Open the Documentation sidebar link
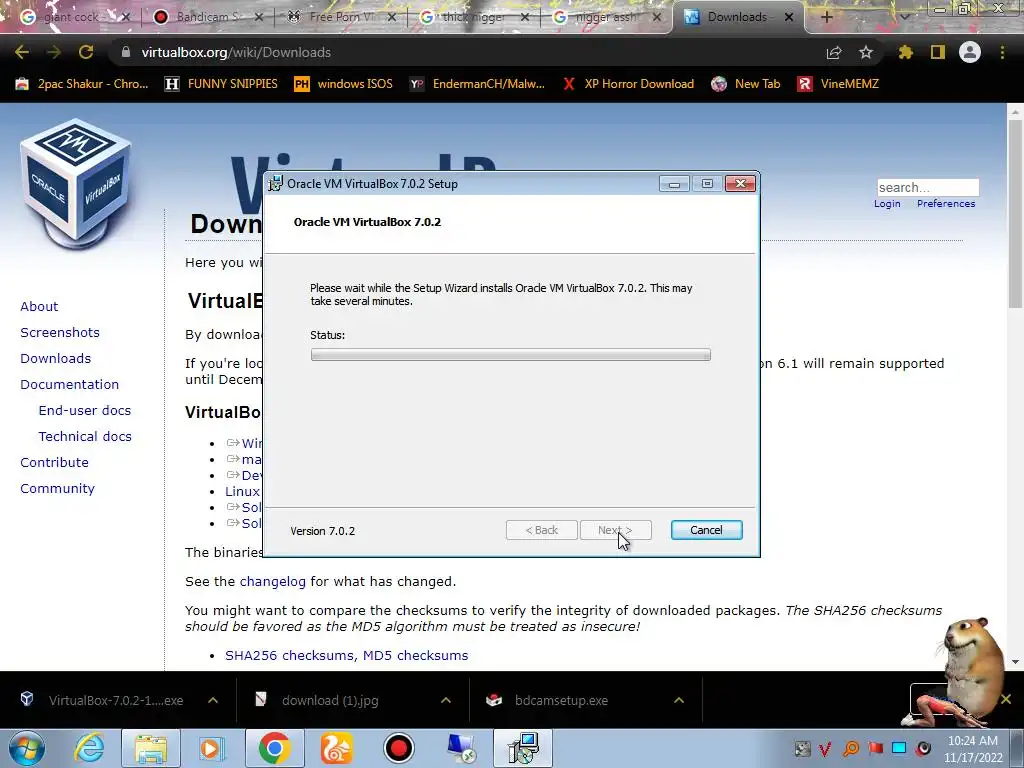This screenshot has width=1024, height=768. [x=69, y=385]
